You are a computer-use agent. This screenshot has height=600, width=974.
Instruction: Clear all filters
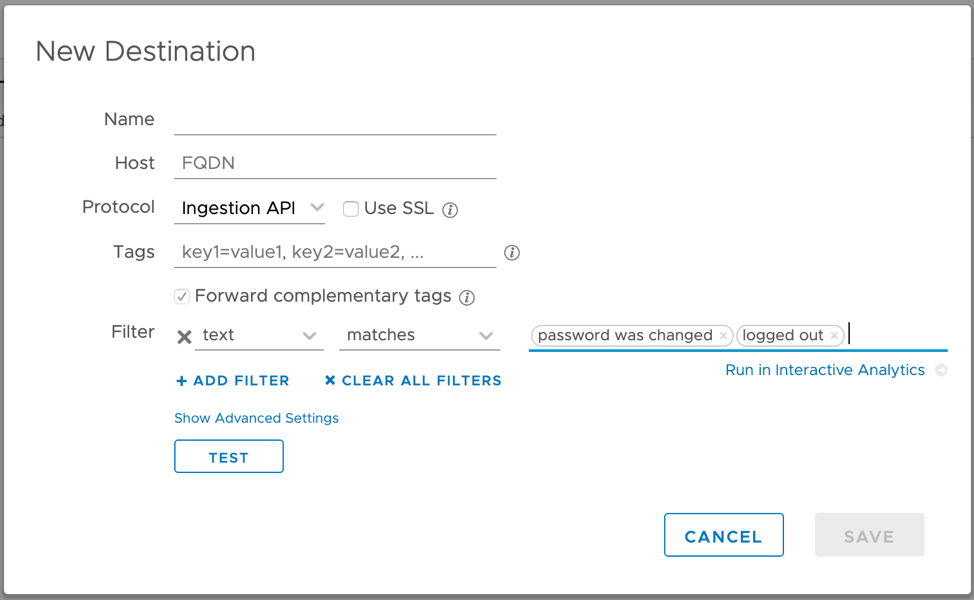pyautogui.click(x=413, y=381)
